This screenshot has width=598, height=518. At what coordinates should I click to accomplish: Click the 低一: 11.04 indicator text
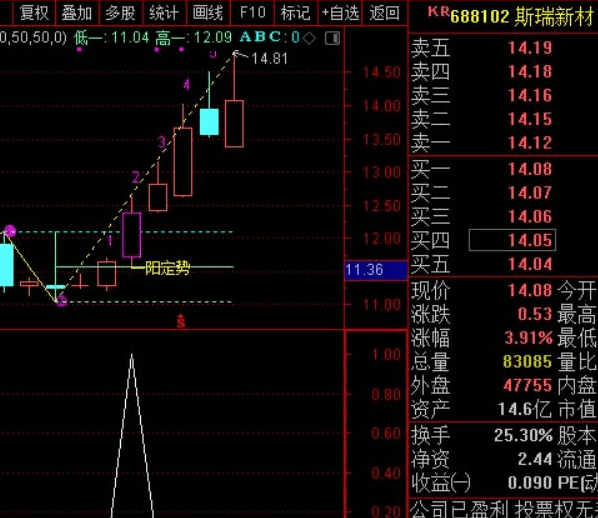click(x=111, y=38)
